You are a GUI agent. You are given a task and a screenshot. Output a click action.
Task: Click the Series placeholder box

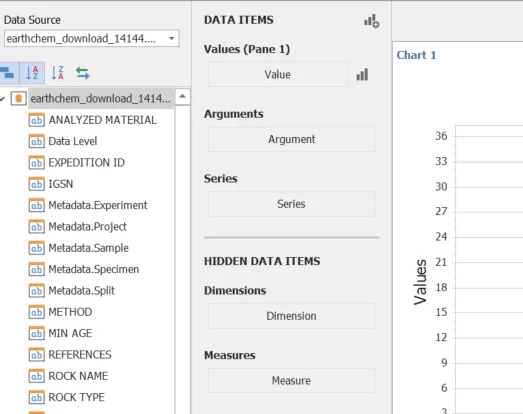click(x=292, y=204)
